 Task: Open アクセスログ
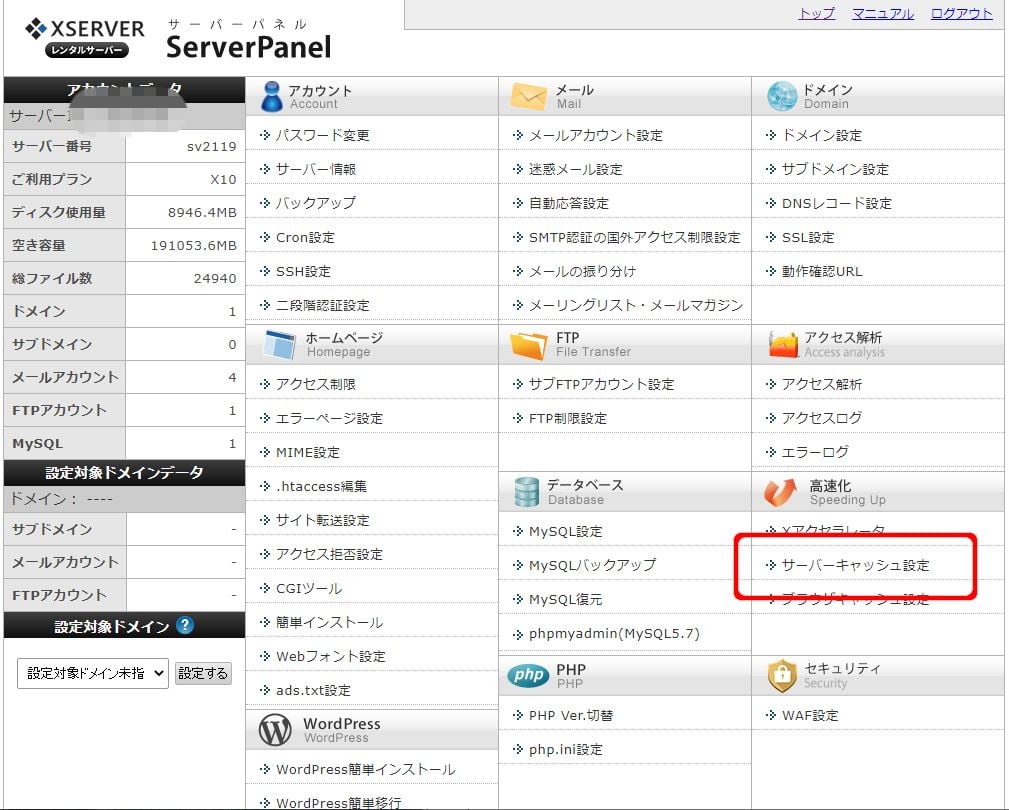click(x=822, y=419)
